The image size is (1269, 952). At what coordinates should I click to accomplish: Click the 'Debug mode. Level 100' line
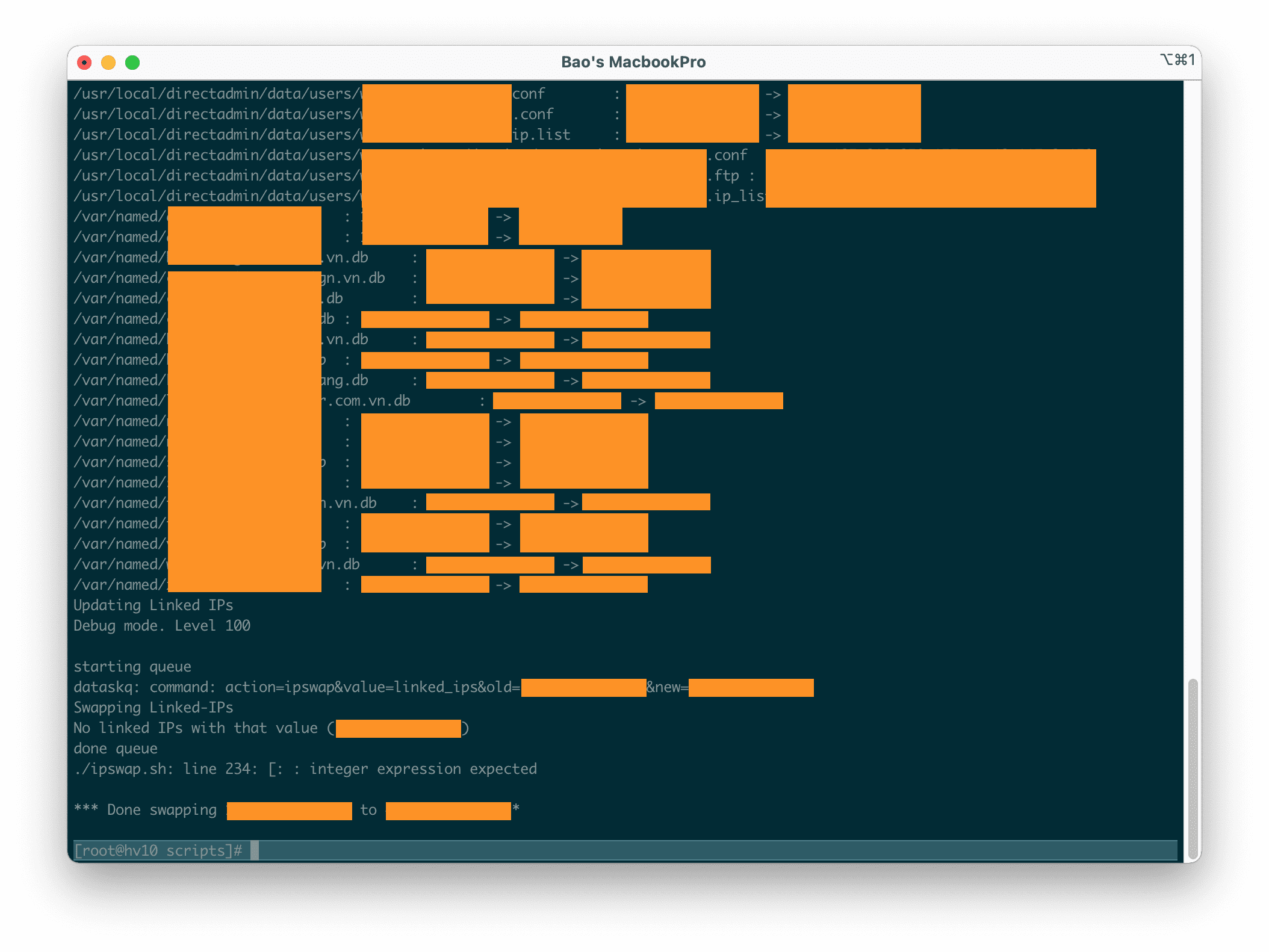pos(162,626)
